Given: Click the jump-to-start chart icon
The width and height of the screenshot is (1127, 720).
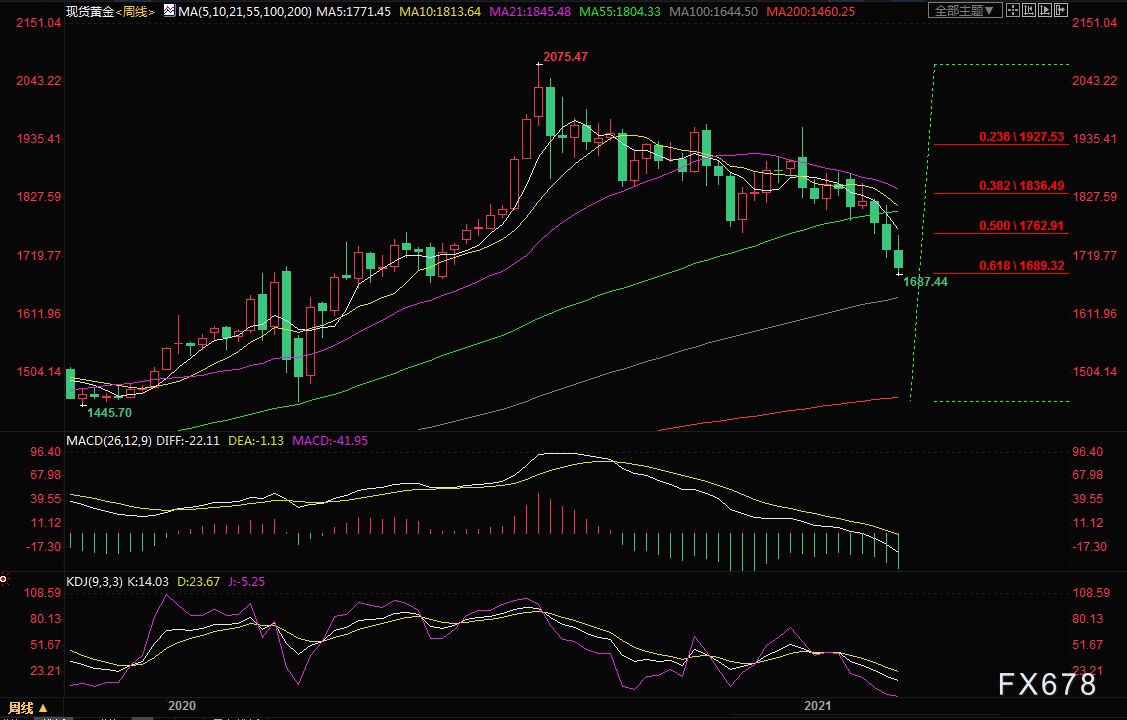Looking at the screenshot, I should click(x=1029, y=10).
